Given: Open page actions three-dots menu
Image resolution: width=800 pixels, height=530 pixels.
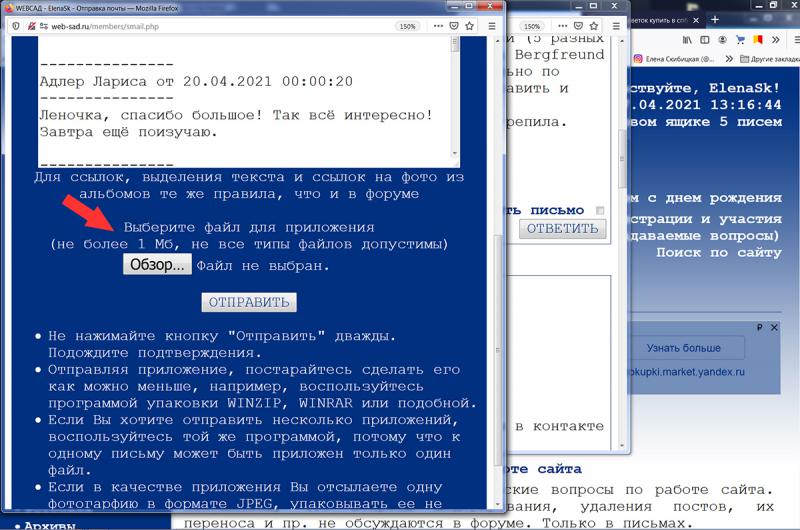Looking at the screenshot, I should [437, 26].
